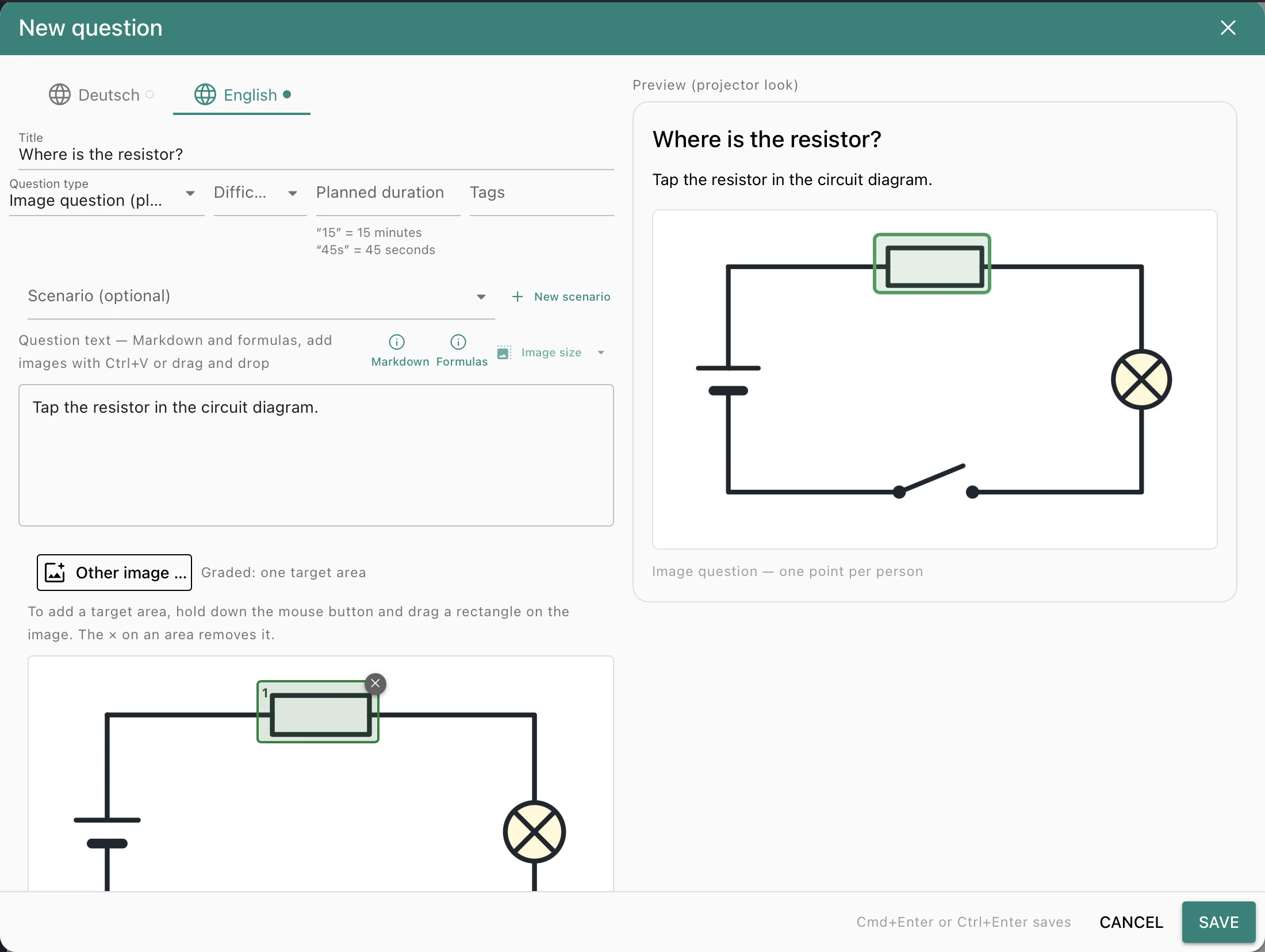Click 'Image question — one point per person'

pos(787,571)
